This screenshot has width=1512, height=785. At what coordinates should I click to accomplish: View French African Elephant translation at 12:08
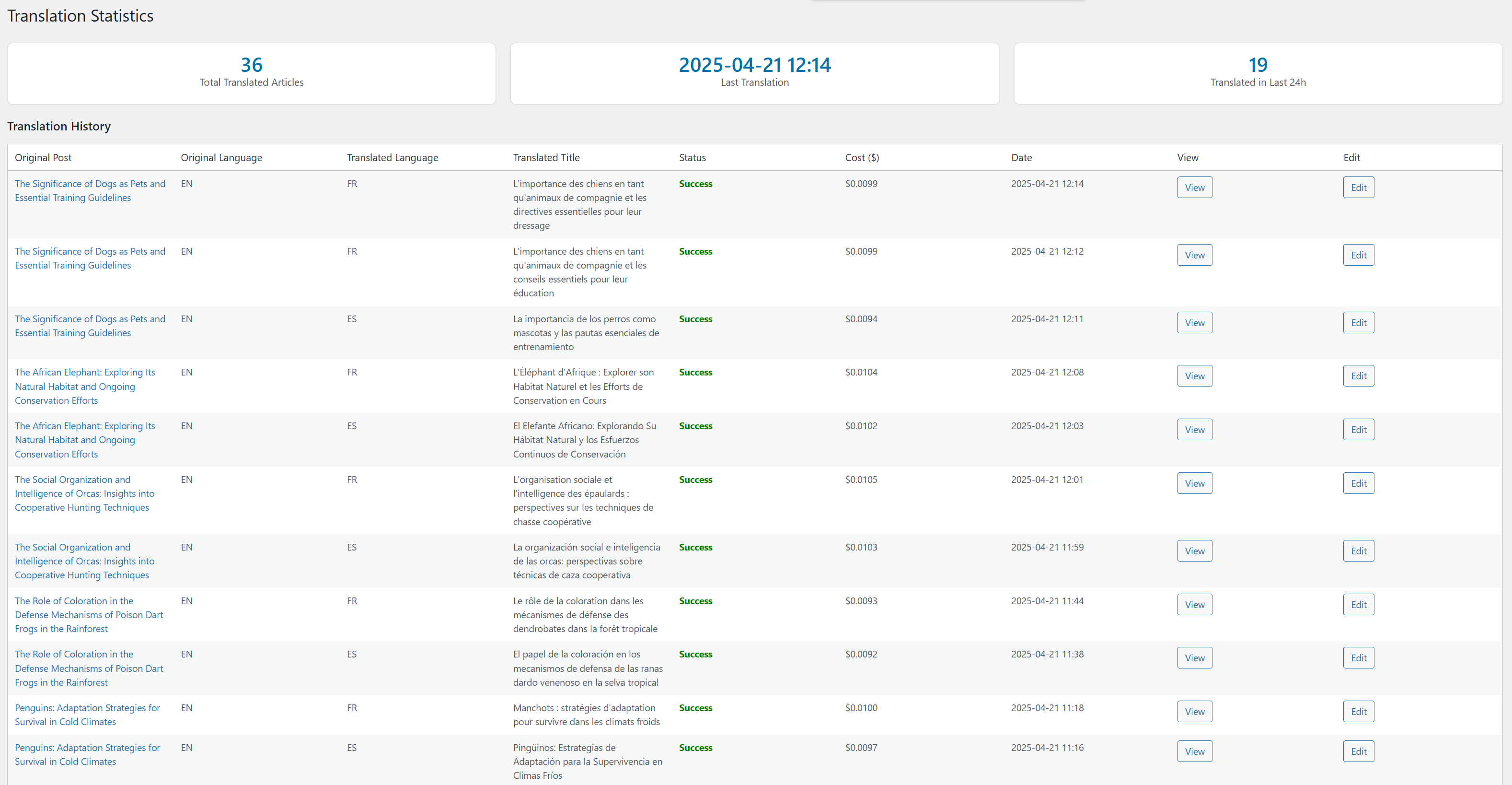(1194, 376)
